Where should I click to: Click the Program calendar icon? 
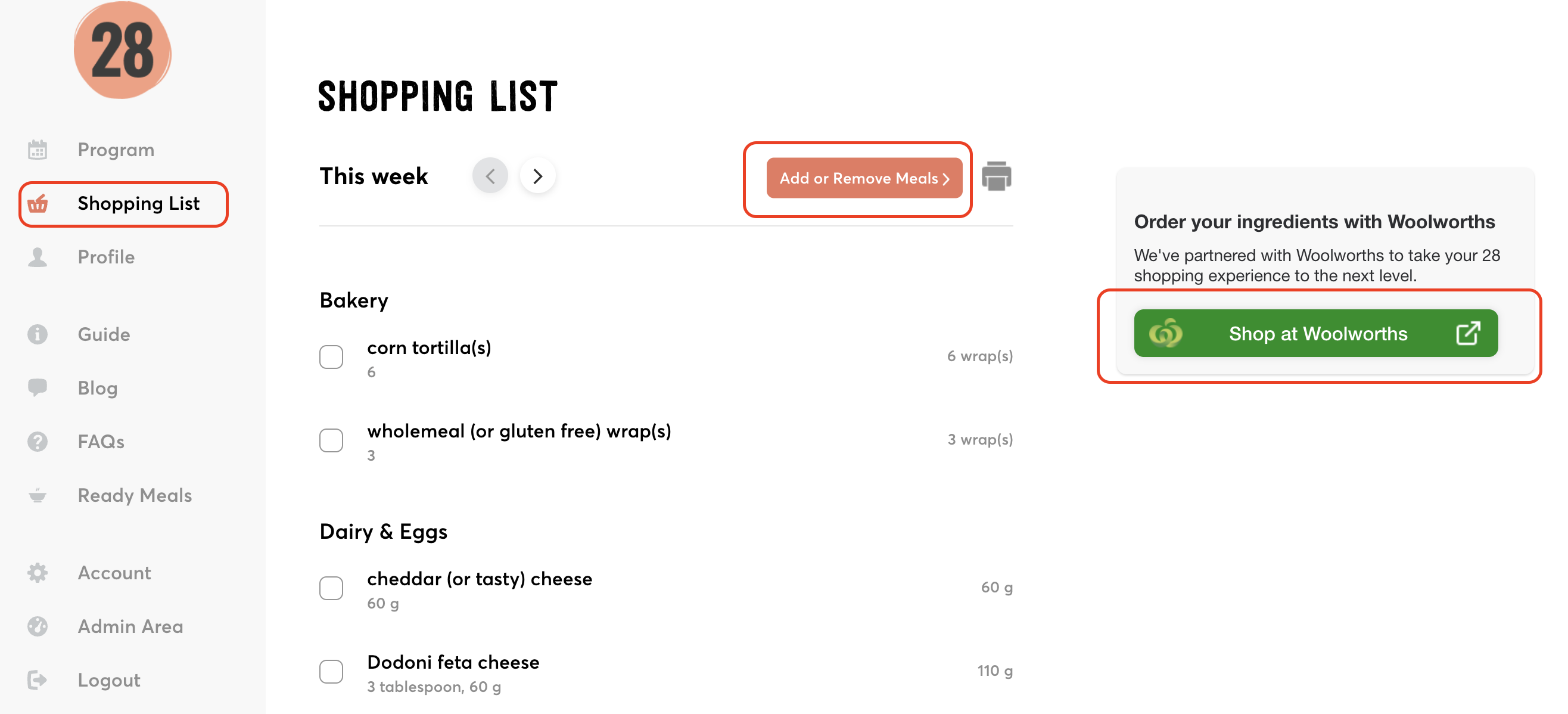coord(38,150)
